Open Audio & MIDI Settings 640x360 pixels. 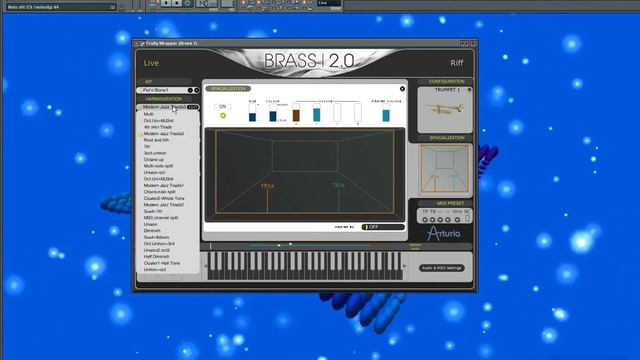(x=442, y=268)
